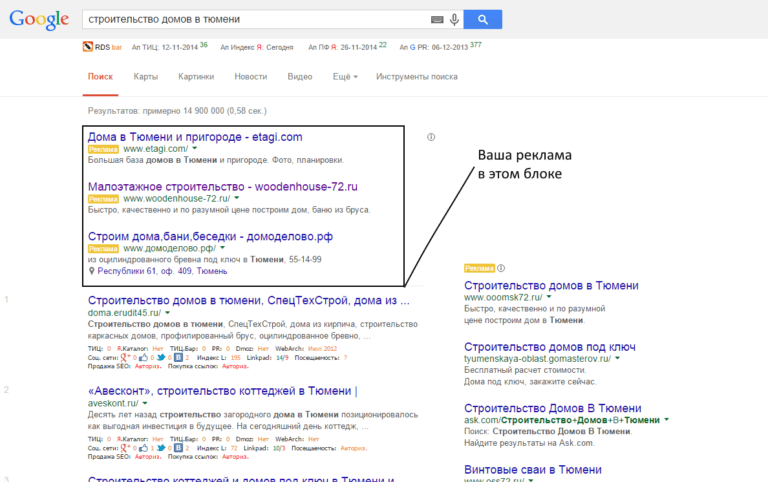Select the Поиск tab
The width and height of the screenshot is (768, 482).
click(x=100, y=77)
